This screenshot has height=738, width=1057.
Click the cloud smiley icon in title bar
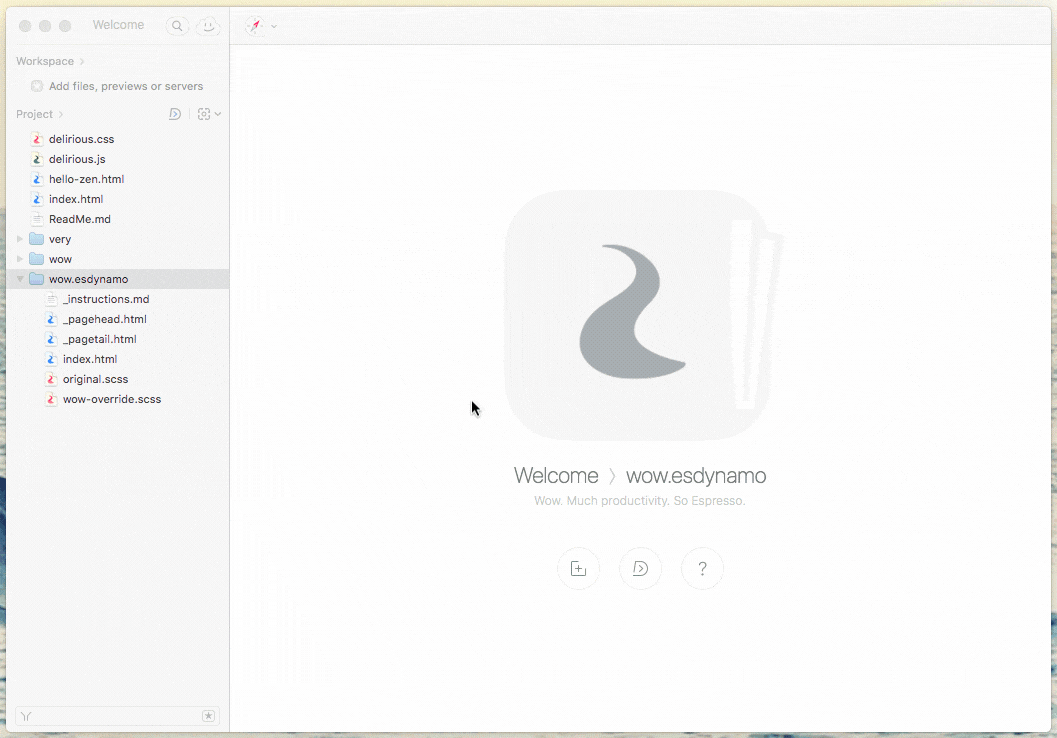pos(208,26)
